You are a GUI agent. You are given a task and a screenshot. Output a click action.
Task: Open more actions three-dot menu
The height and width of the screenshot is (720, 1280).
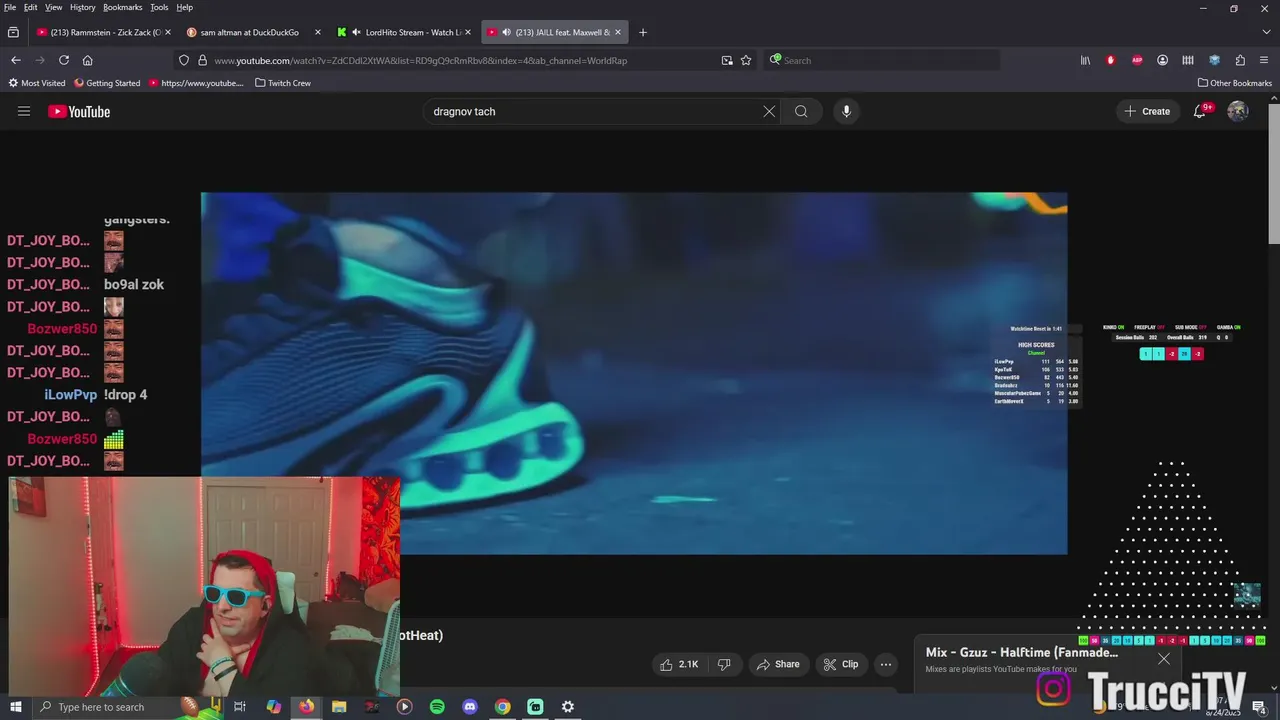point(885,664)
